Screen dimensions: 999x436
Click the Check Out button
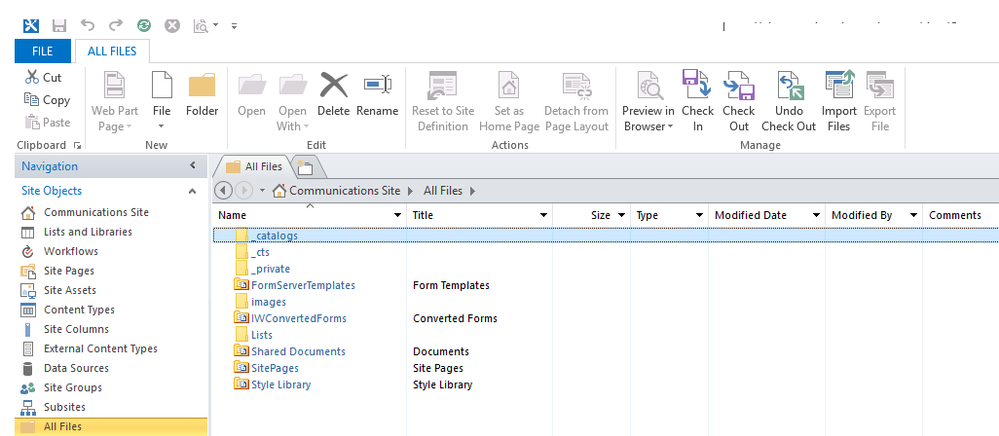pyautogui.click(x=738, y=102)
